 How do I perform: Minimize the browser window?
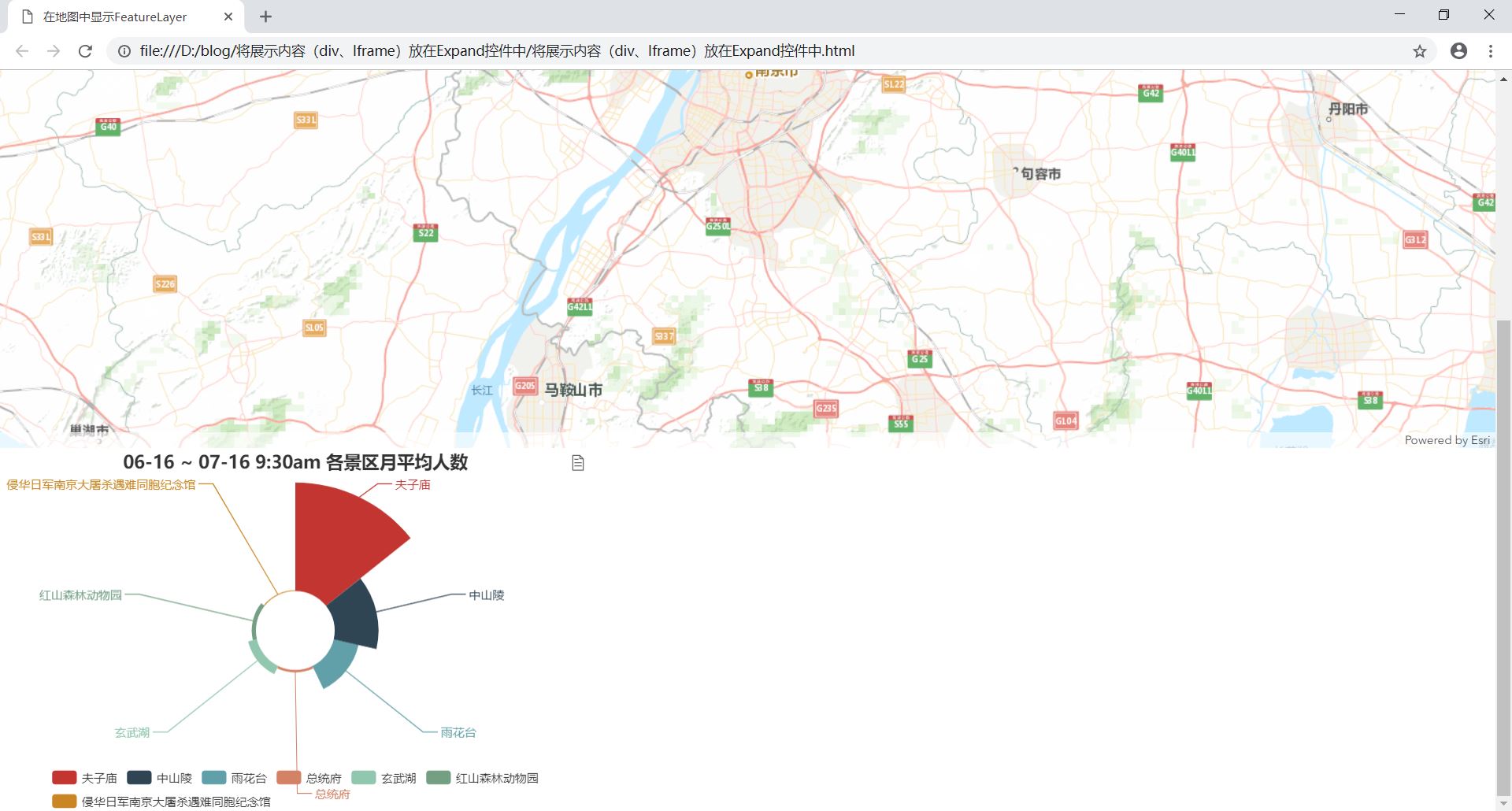[1399, 15]
